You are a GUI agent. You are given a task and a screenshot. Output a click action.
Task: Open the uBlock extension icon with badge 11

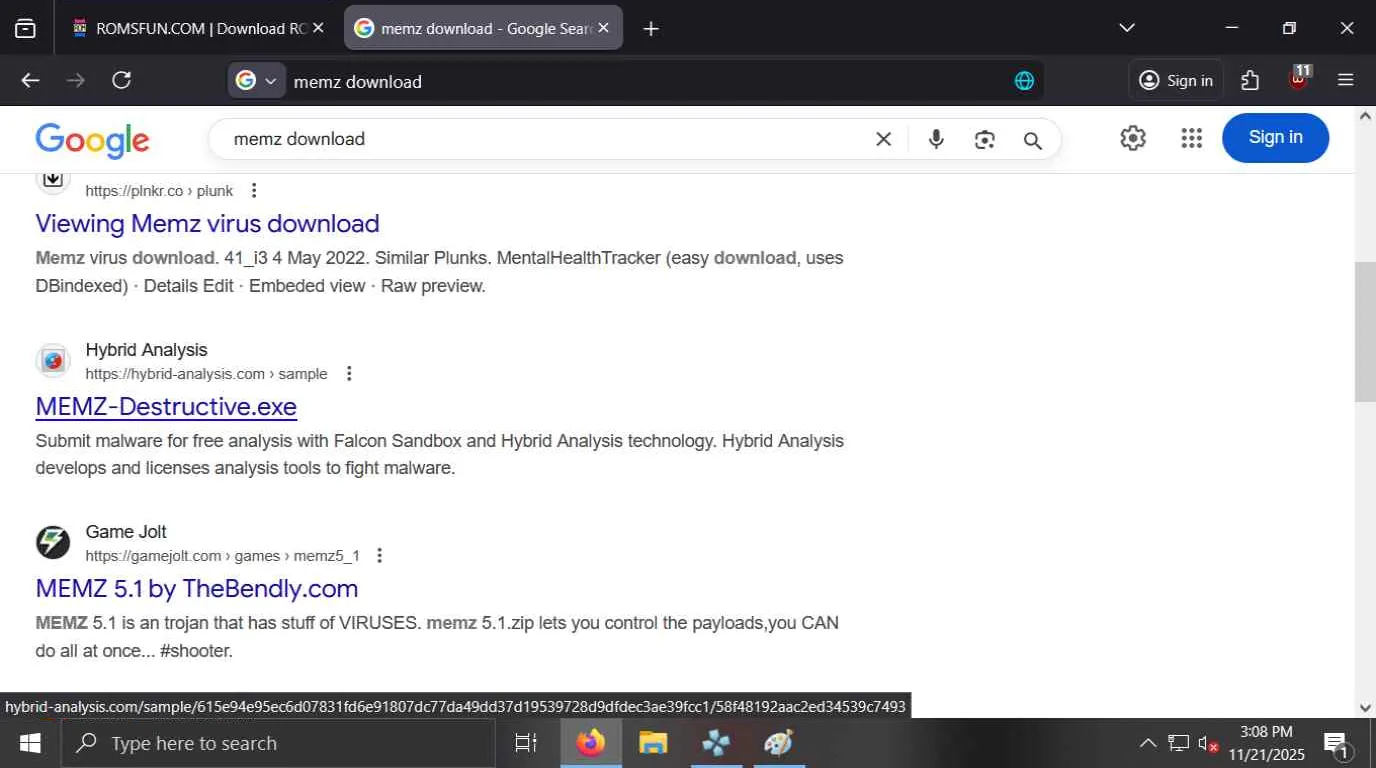1299,79
